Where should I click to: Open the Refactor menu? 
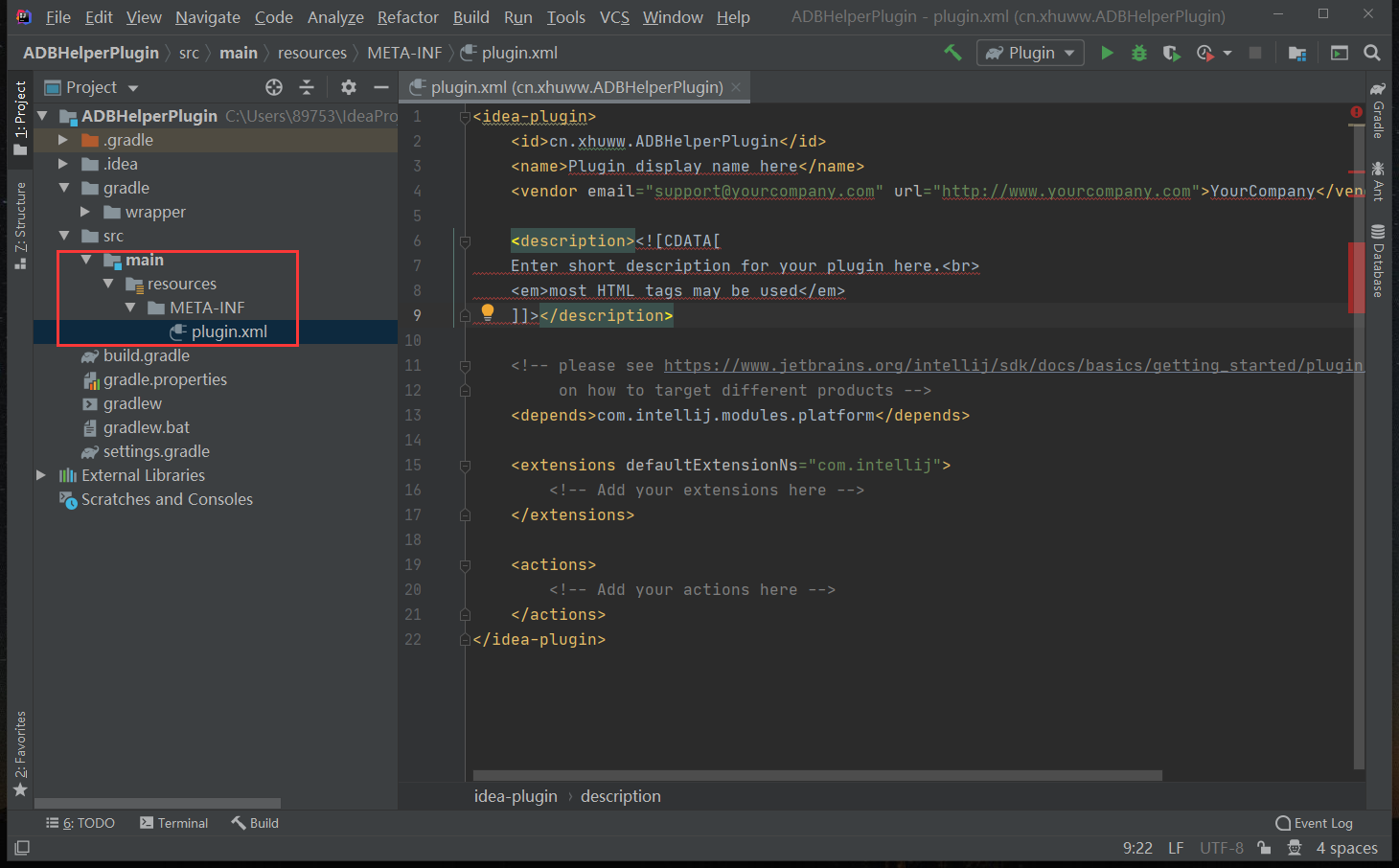coord(407,16)
